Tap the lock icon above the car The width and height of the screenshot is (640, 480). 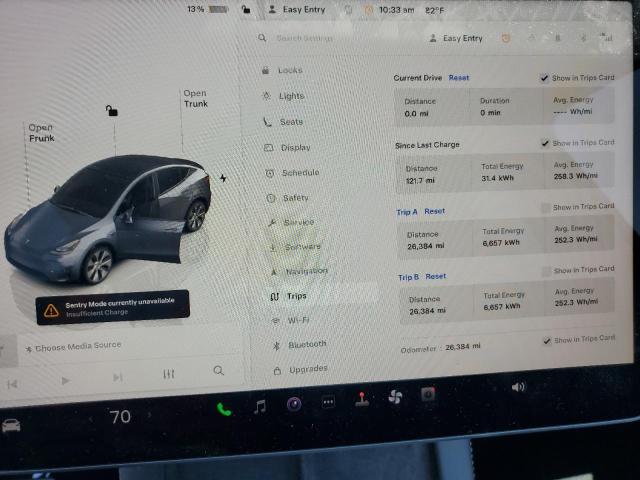tap(111, 110)
